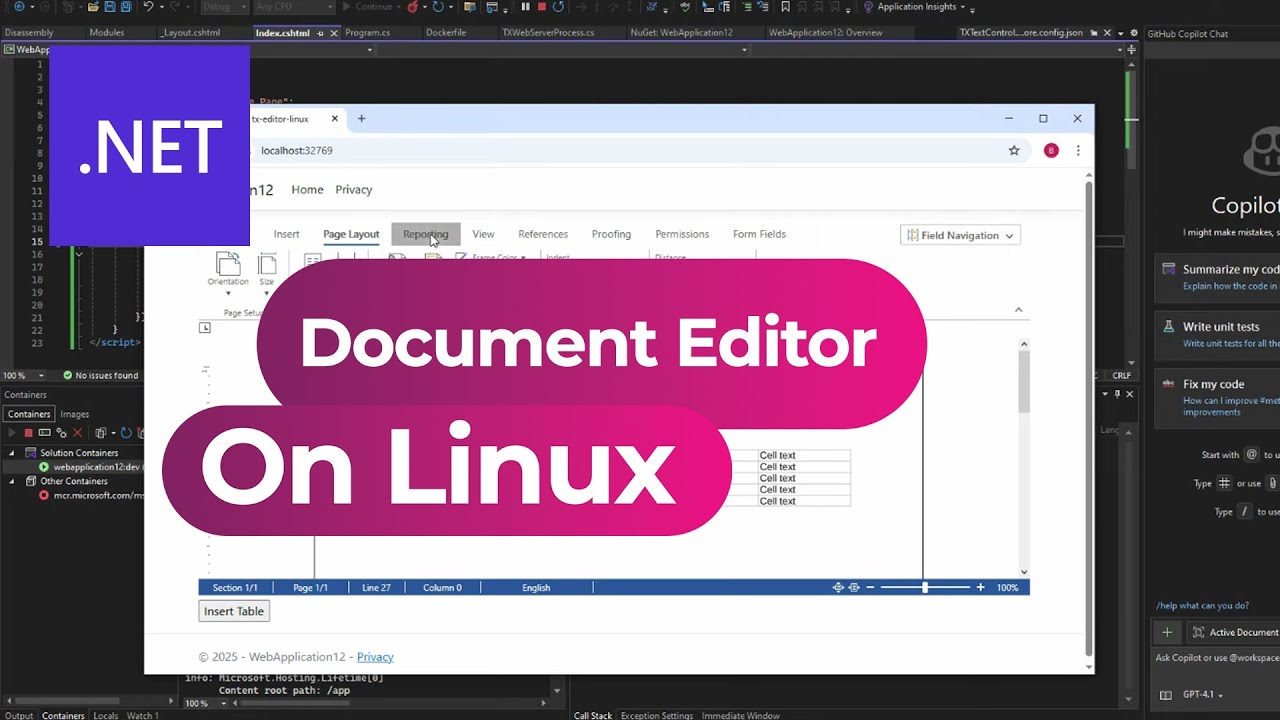This screenshot has height=720, width=1280.
Task: Collapse the Other Containers tree node
Action: tap(13, 481)
